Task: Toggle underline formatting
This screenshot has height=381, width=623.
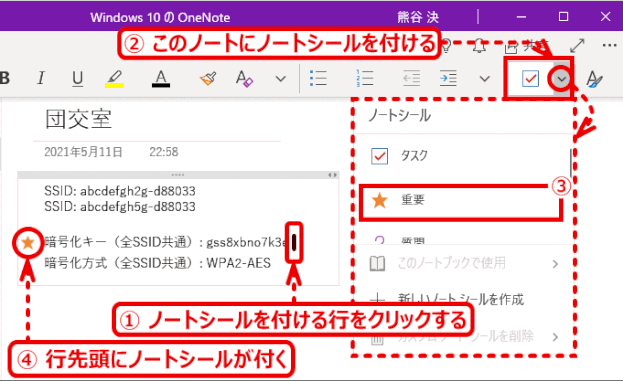Action: (x=78, y=79)
